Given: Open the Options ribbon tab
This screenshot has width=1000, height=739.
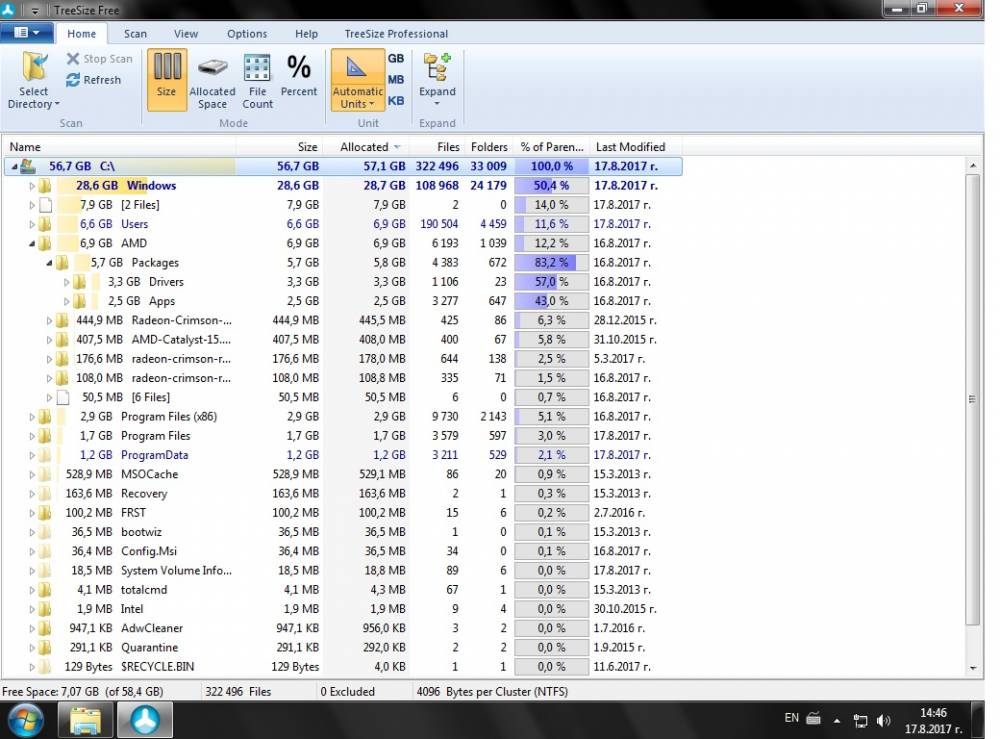Looking at the screenshot, I should (x=247, y=34).
